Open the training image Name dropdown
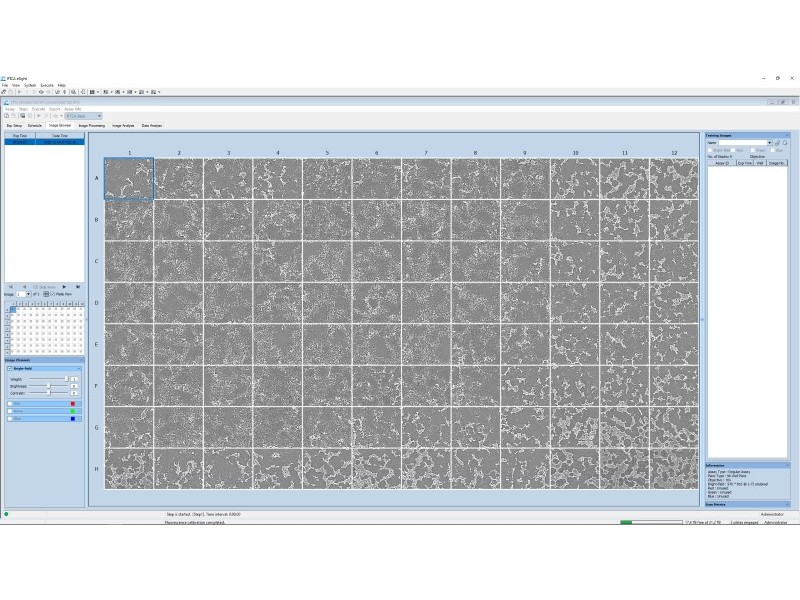Viewport: 800px width, 600px height. [x=769, y=143]
